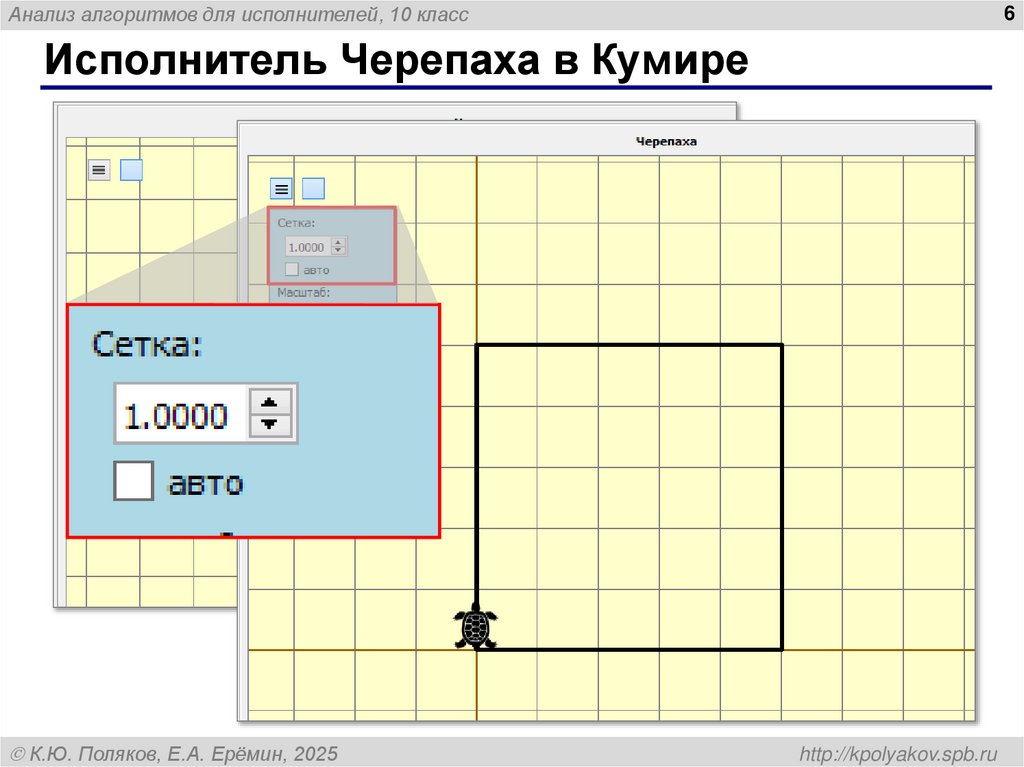Click the small stepper arrows beside 1.0000 field
Screen dimensions: 1024x767
[338, 246]
